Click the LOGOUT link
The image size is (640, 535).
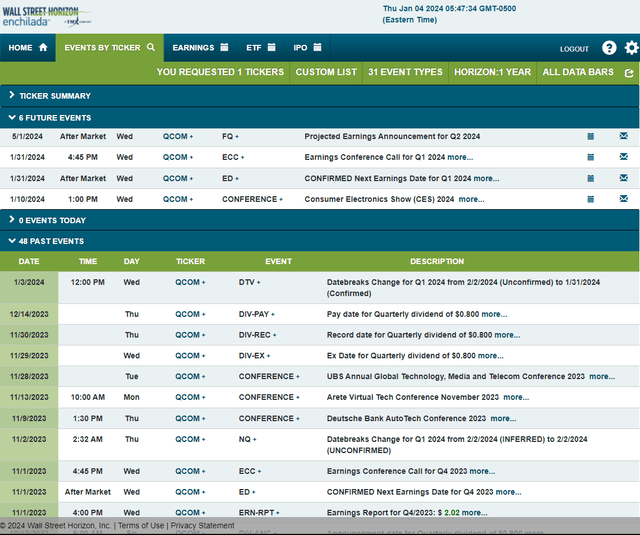point(574,49)
